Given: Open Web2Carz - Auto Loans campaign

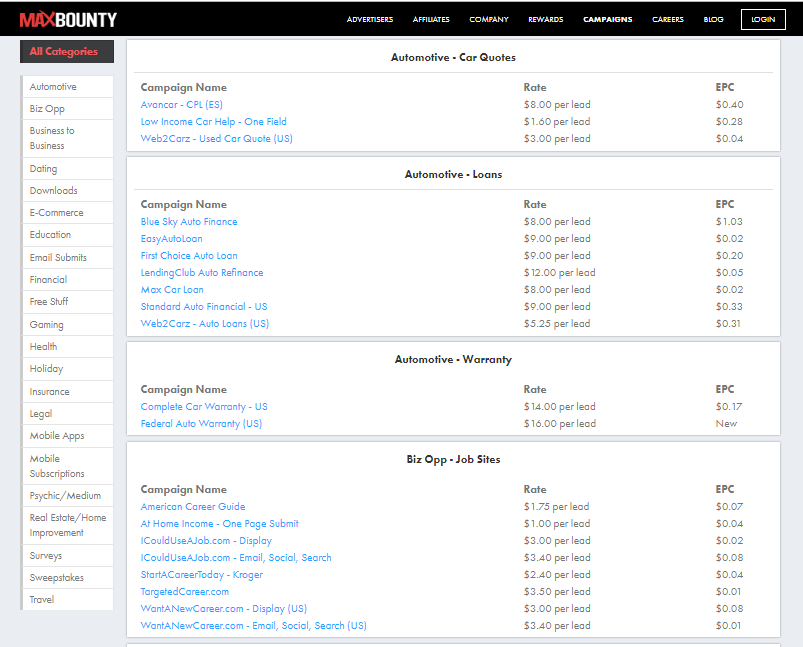Looking at the screenshot, I should pos(205,324).
